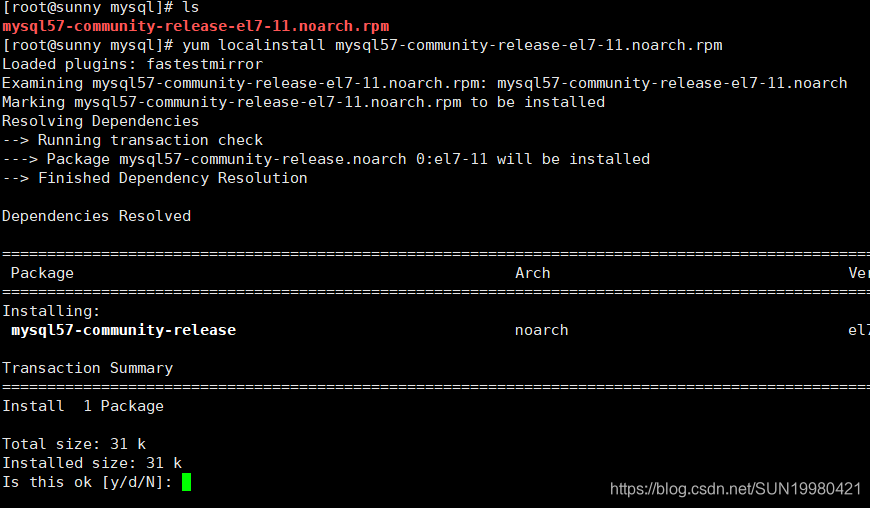Click the 'Total size: 31 k' line
The width and height of the screenshot is (870, 508).
tap(74, 444)
